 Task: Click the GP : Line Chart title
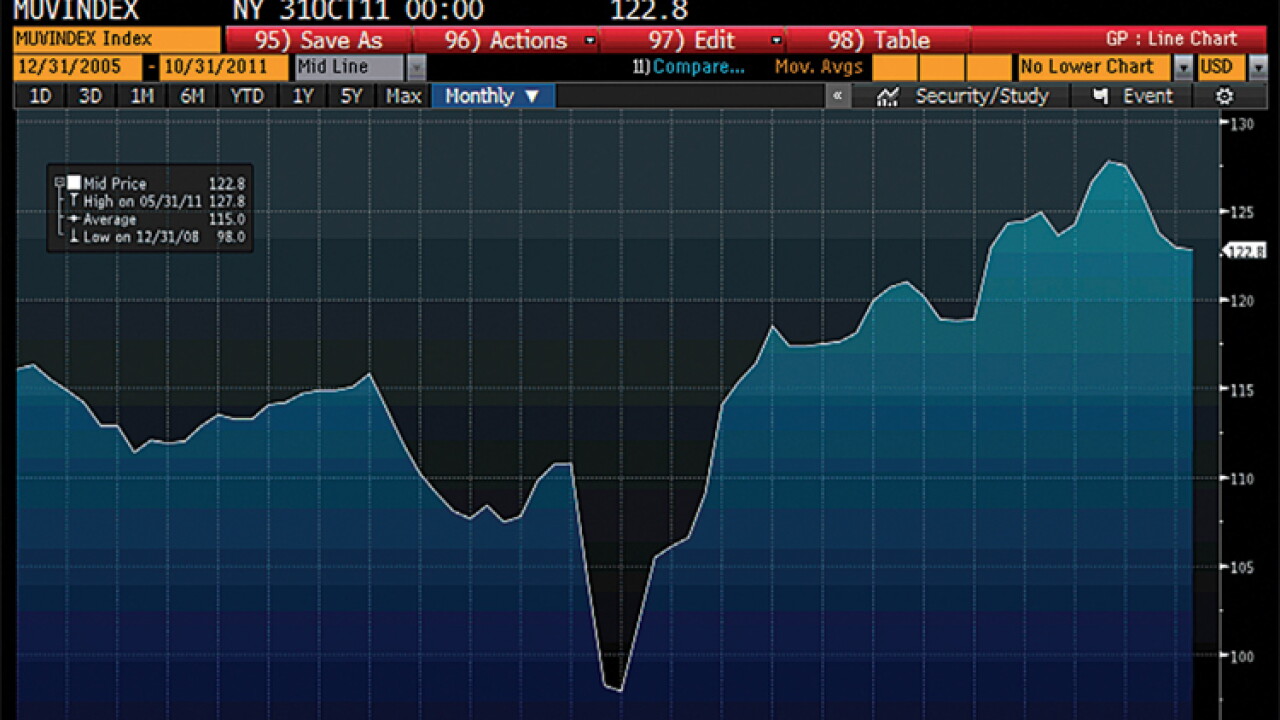1172,40
